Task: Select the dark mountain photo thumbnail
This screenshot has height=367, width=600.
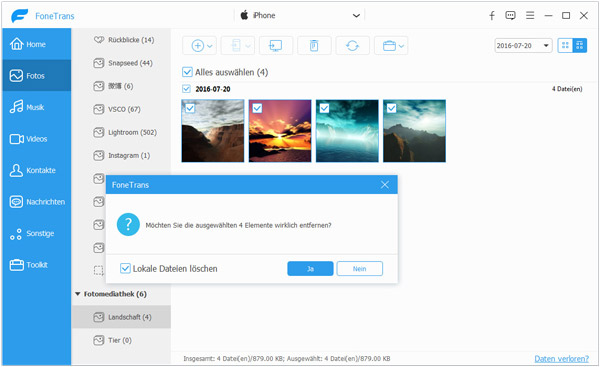Action: [414, 131]
